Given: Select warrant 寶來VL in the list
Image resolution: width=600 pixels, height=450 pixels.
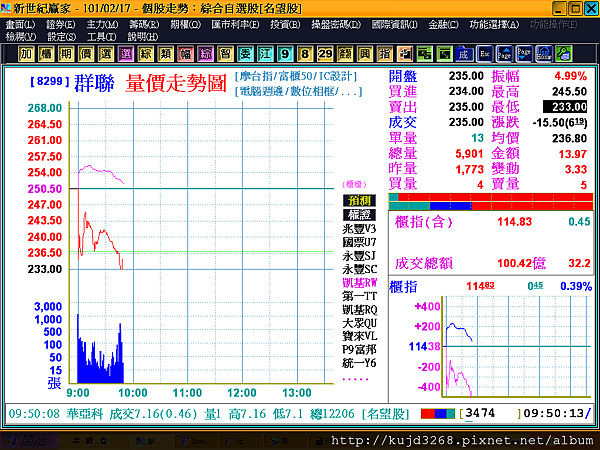Looking at the screenshot, I should tap(359, 336).
